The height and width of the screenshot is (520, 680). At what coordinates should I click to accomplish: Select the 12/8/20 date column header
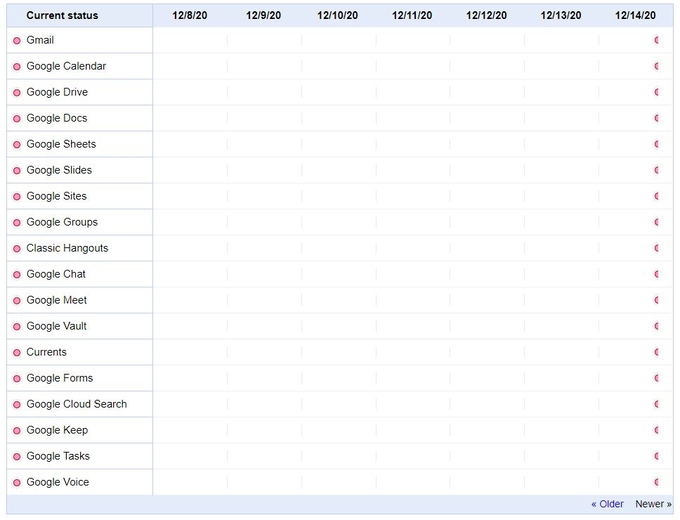tap(190, 16)
